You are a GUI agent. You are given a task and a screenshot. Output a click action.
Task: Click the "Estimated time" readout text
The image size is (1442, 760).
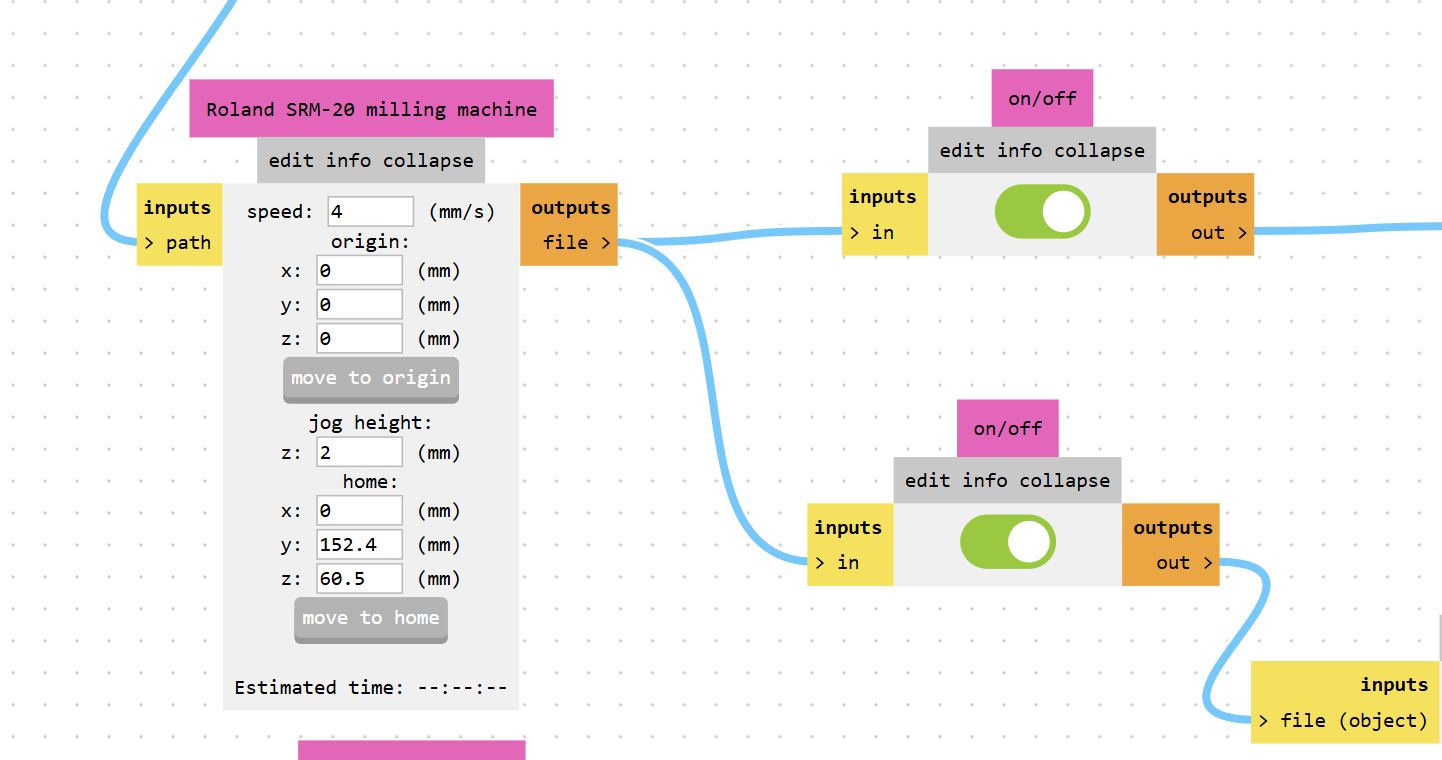click(x=371, y=687)
